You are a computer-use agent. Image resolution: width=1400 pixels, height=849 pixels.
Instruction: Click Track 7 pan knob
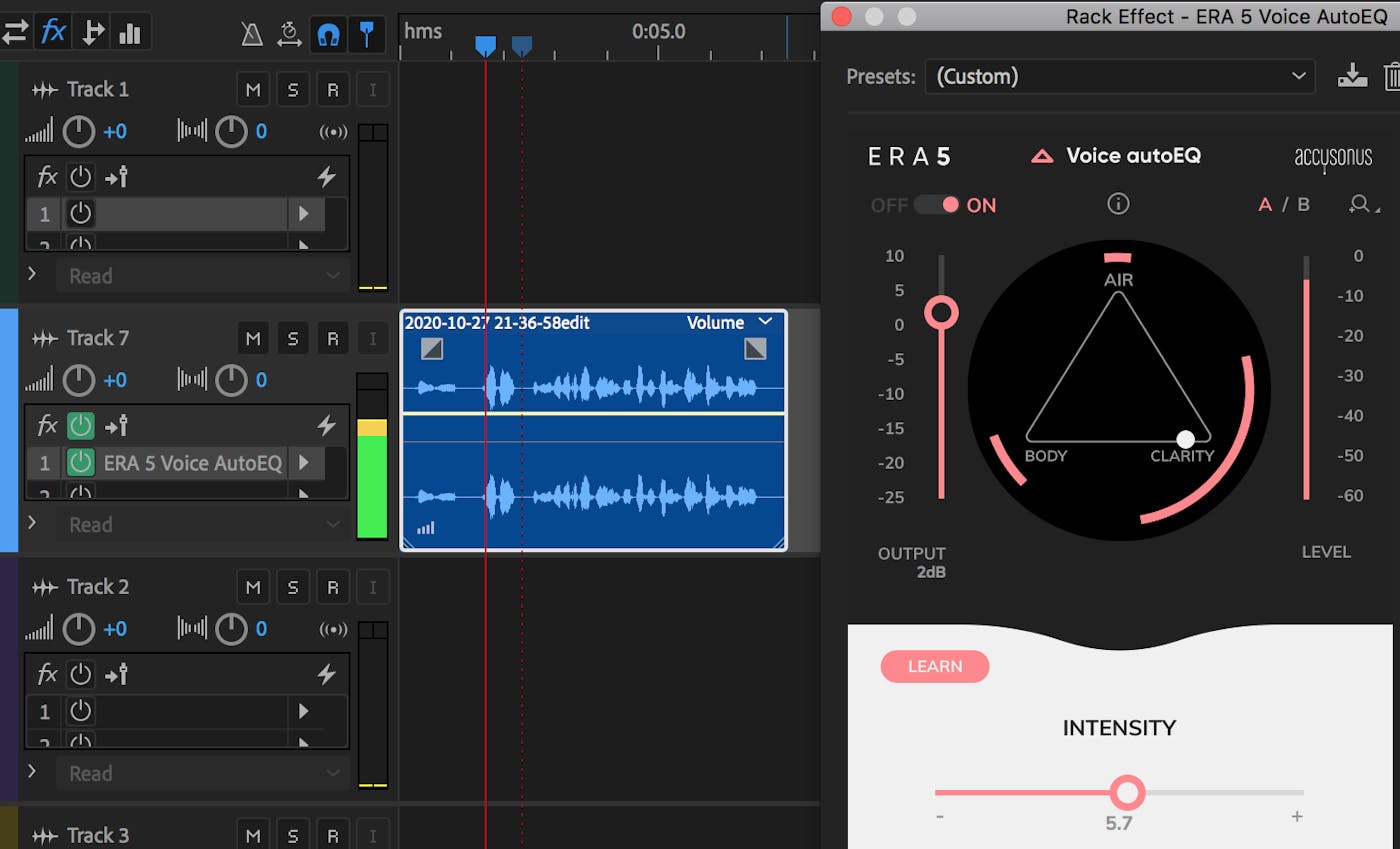[x=231, y=380]
